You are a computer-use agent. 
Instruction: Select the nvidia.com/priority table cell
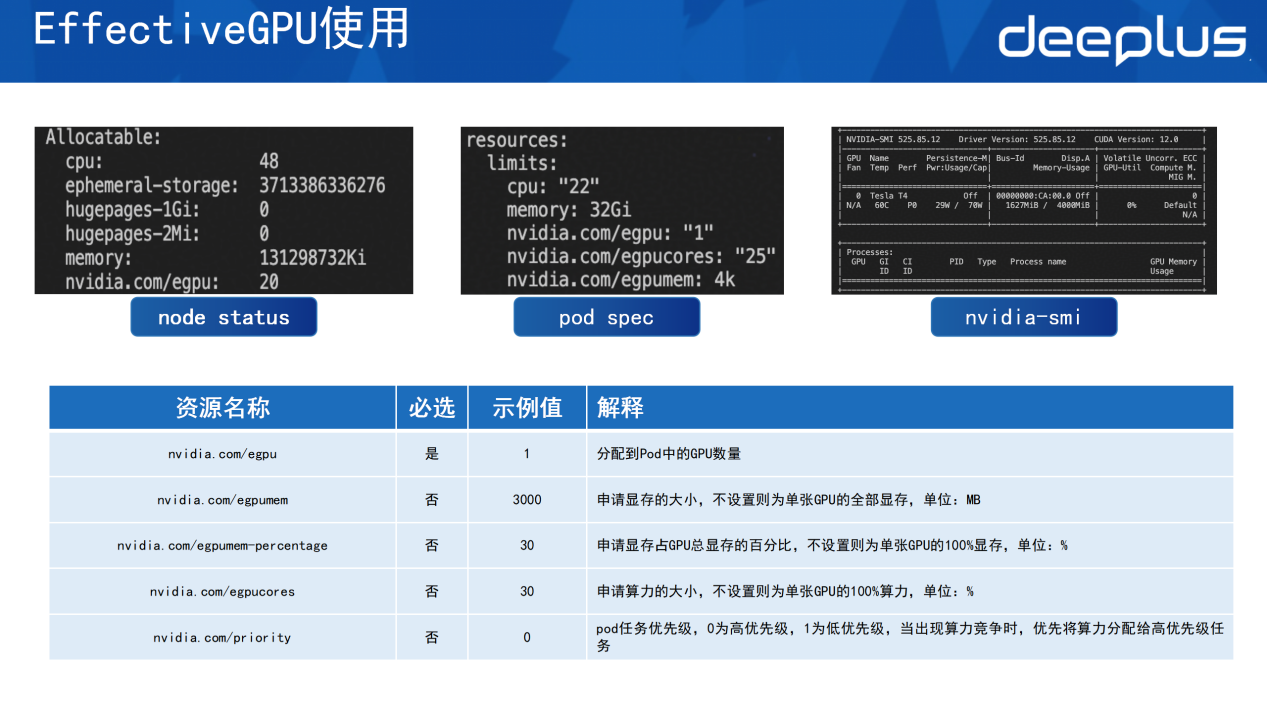point(222,638)
